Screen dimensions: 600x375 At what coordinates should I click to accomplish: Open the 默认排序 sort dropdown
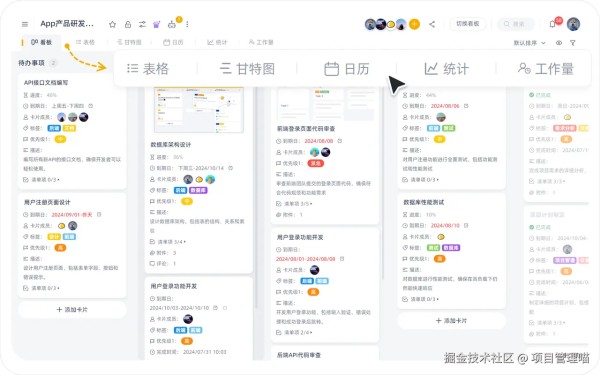(x=529, y=43)
